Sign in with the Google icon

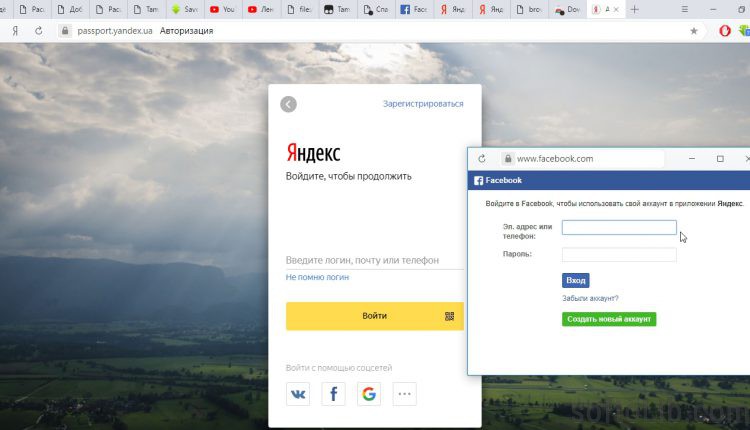pos(369,394)
